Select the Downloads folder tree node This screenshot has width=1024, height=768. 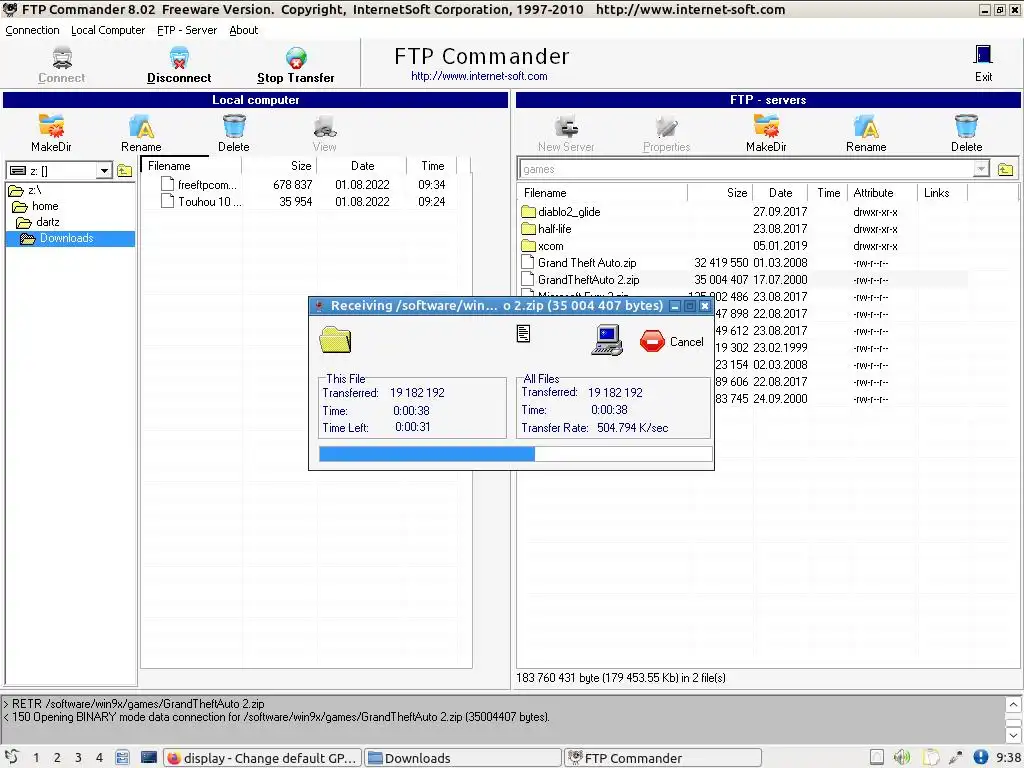(x=66, y=238)
